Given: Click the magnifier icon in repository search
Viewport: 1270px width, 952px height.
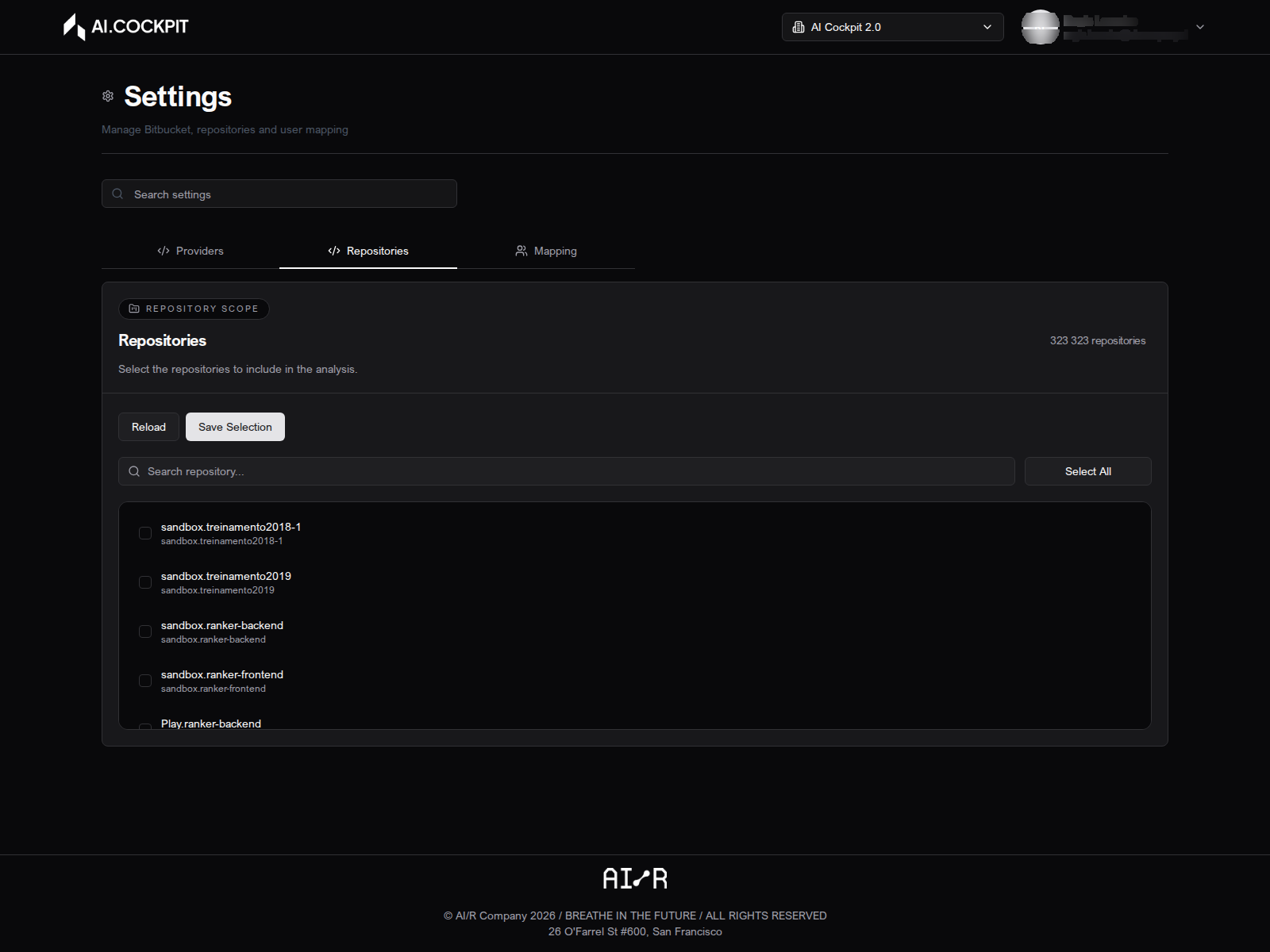Looking at the screenshot, I should click(134, 471).
